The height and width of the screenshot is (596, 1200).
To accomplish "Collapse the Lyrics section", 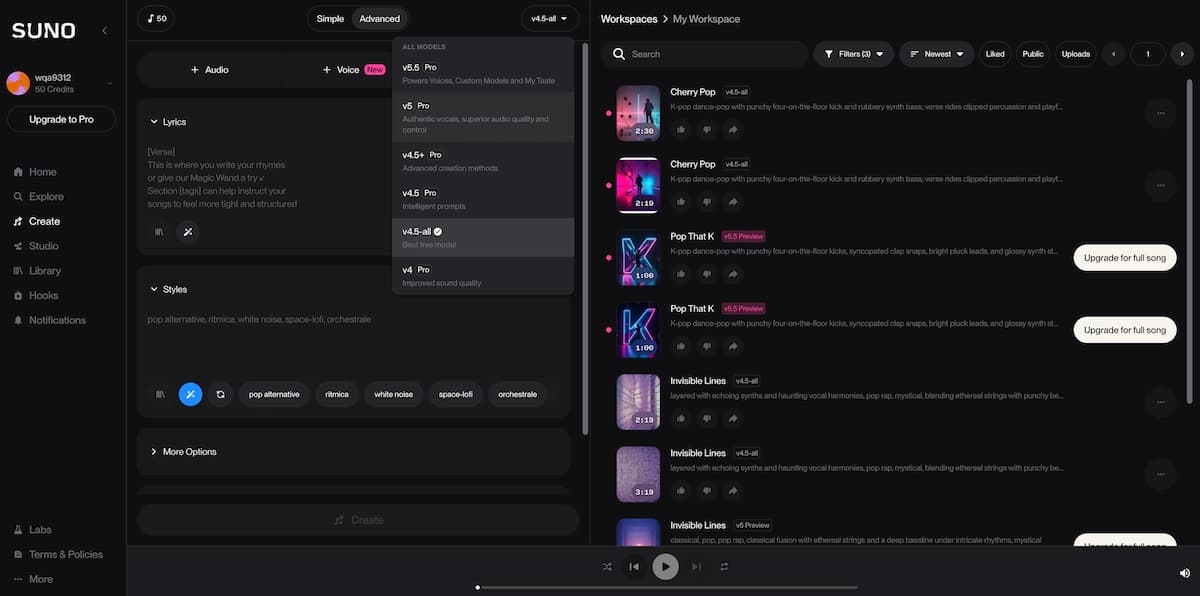I will coord(168,121).
